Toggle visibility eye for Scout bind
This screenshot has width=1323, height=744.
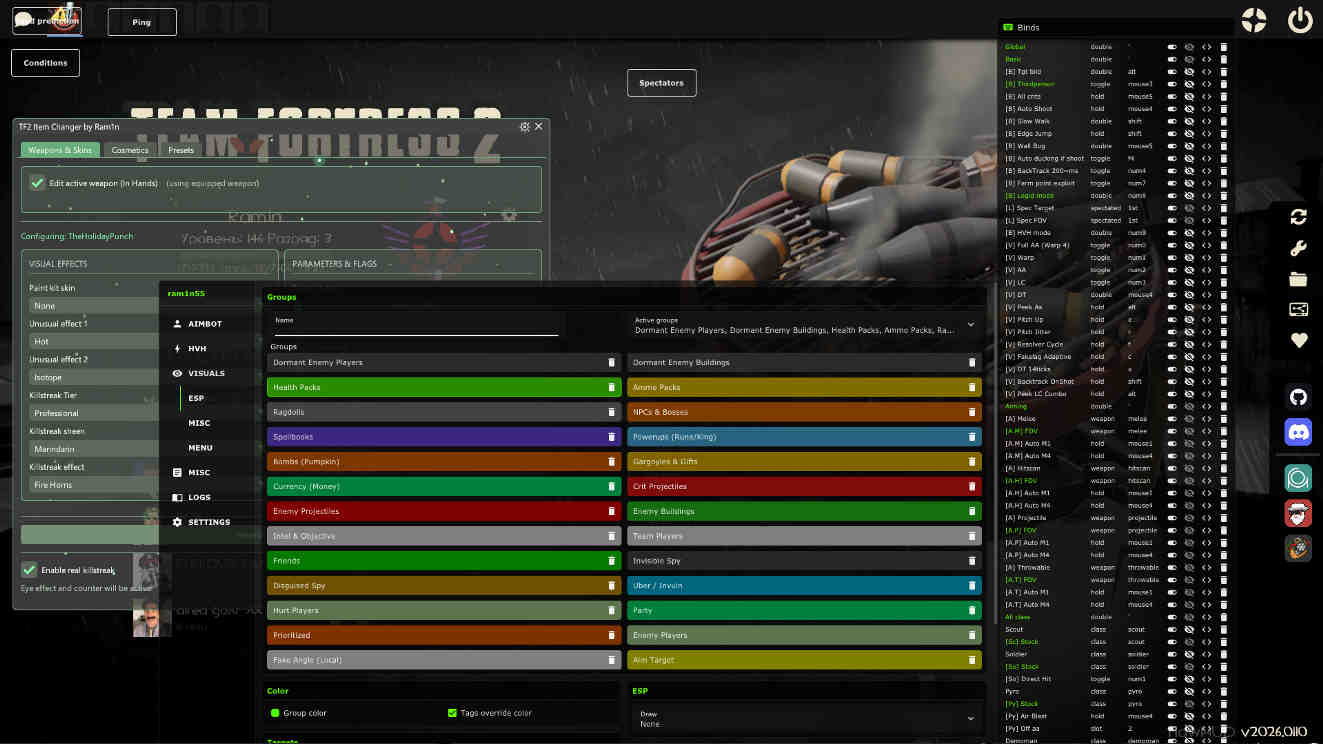coord(1189,629)
